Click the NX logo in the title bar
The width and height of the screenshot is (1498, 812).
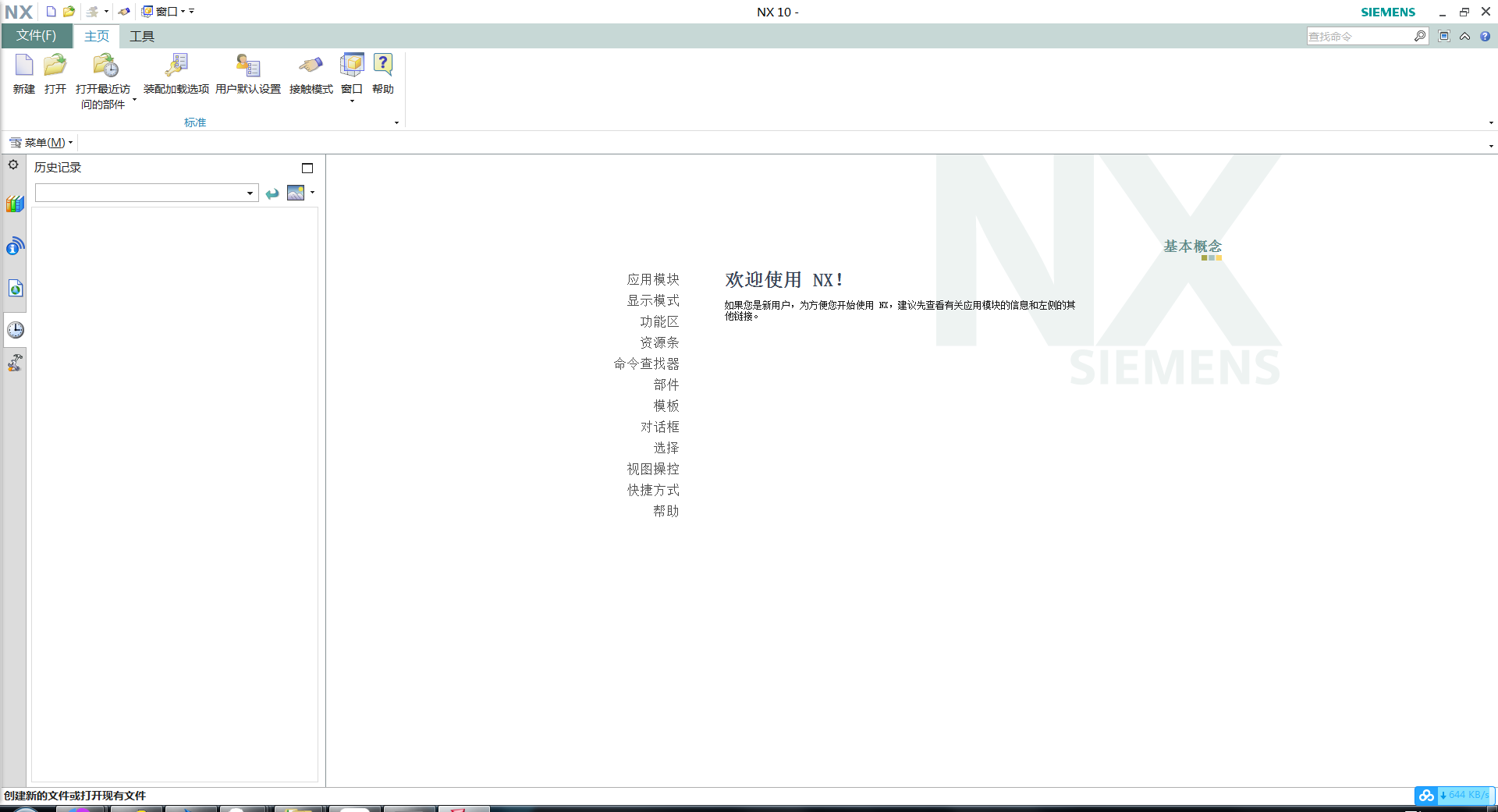click(x=19, y=12)
